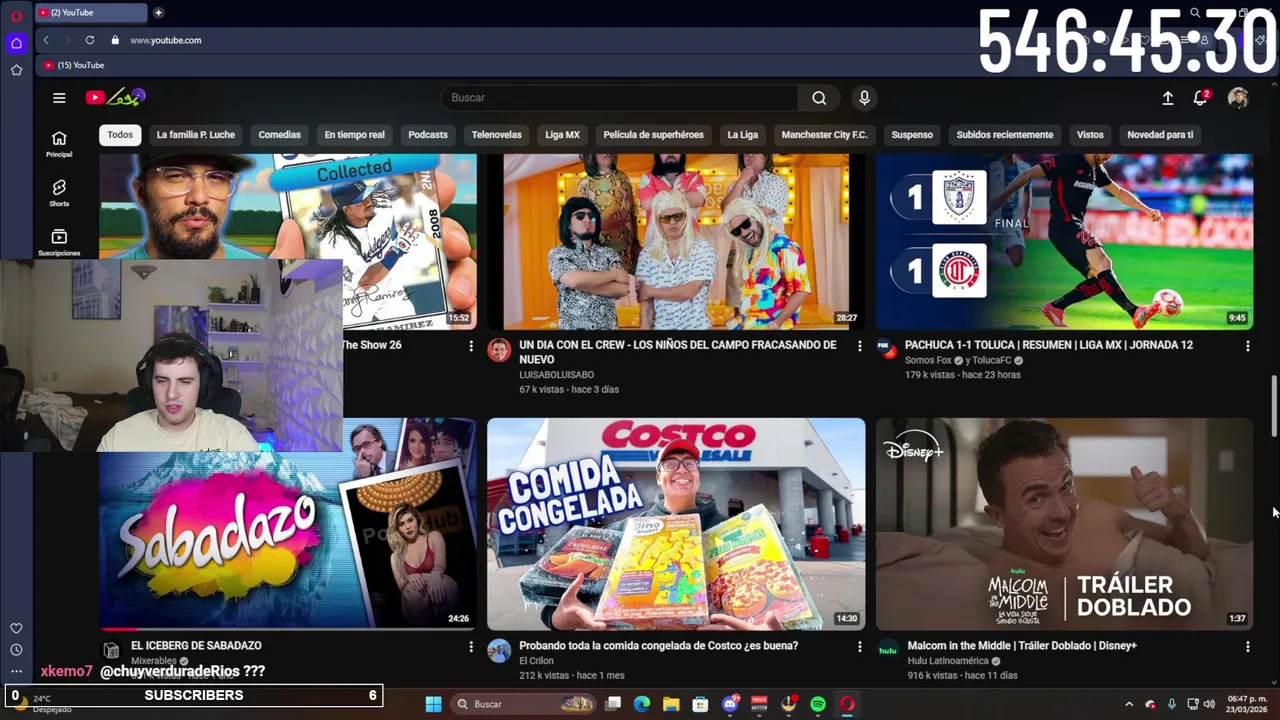This screenshot has width=1280, height=720.
Task: Select the Comedias filter chip
Action: 280,135
